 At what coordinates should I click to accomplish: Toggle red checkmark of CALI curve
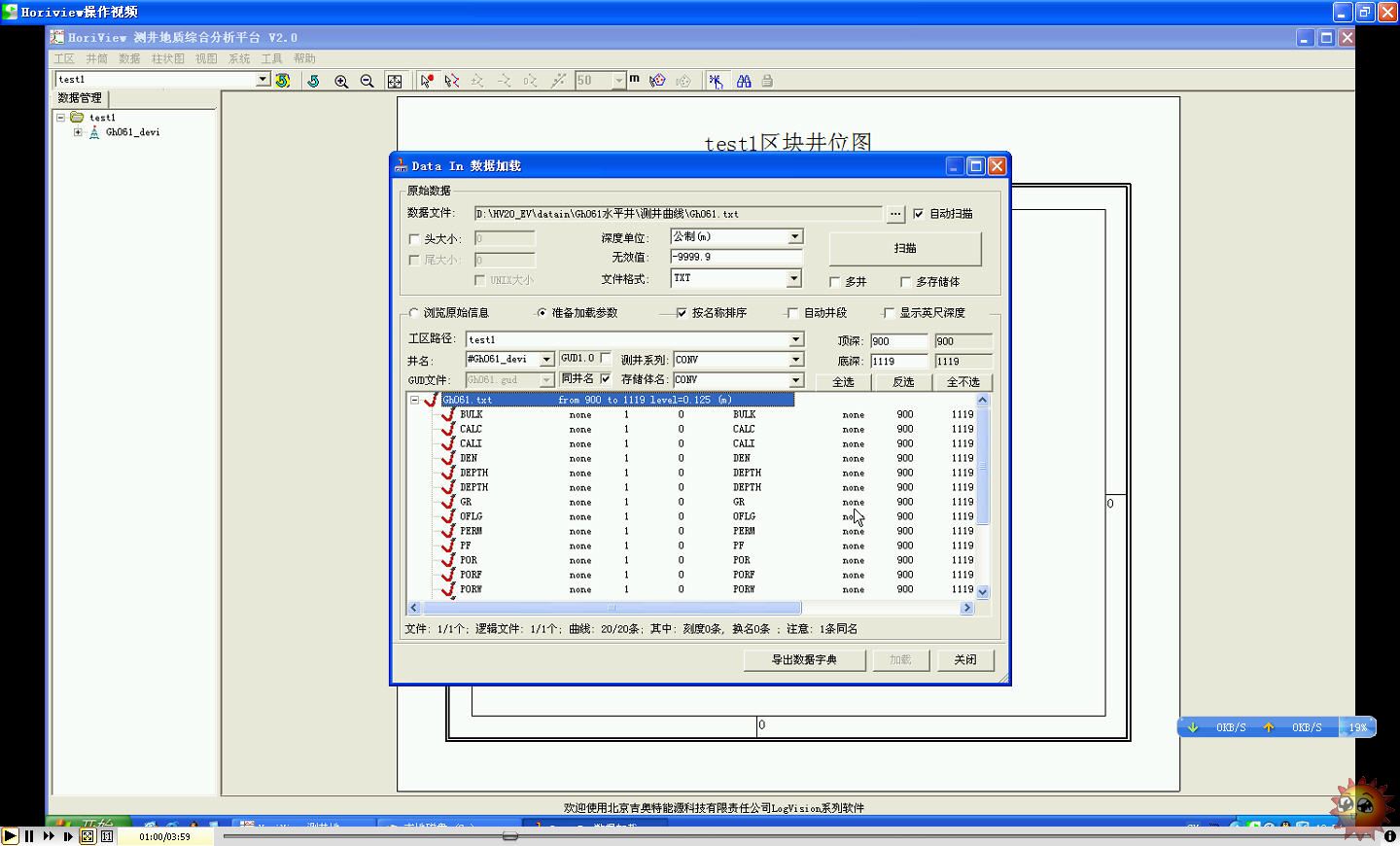click(448, 443)
